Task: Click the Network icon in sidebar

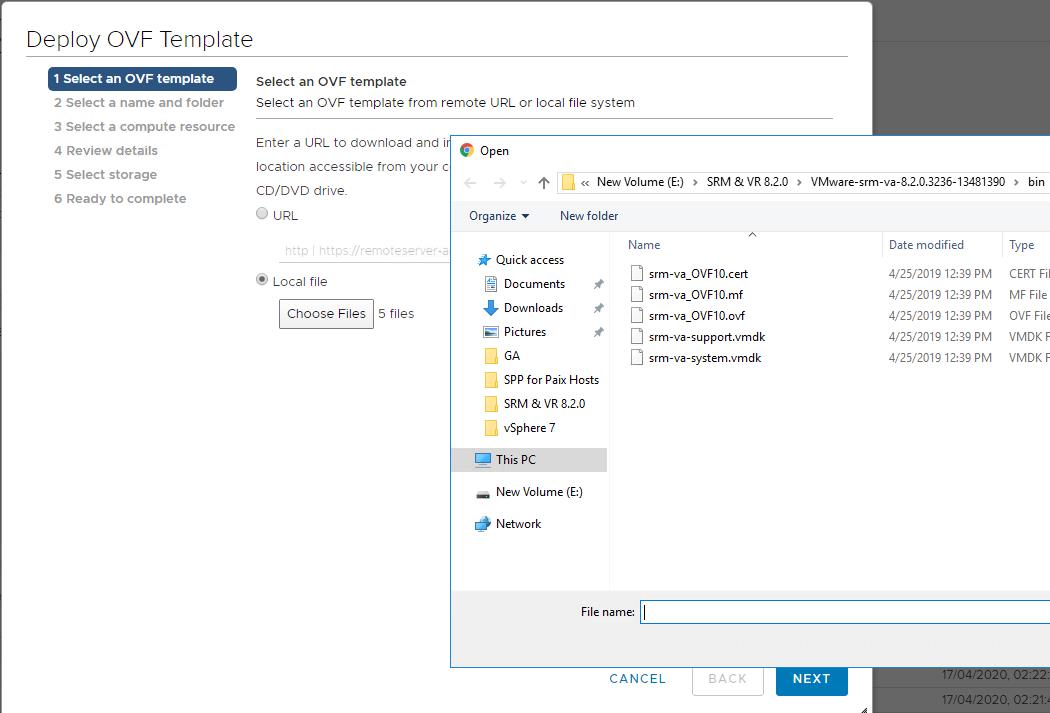Action: coord(483,524)
